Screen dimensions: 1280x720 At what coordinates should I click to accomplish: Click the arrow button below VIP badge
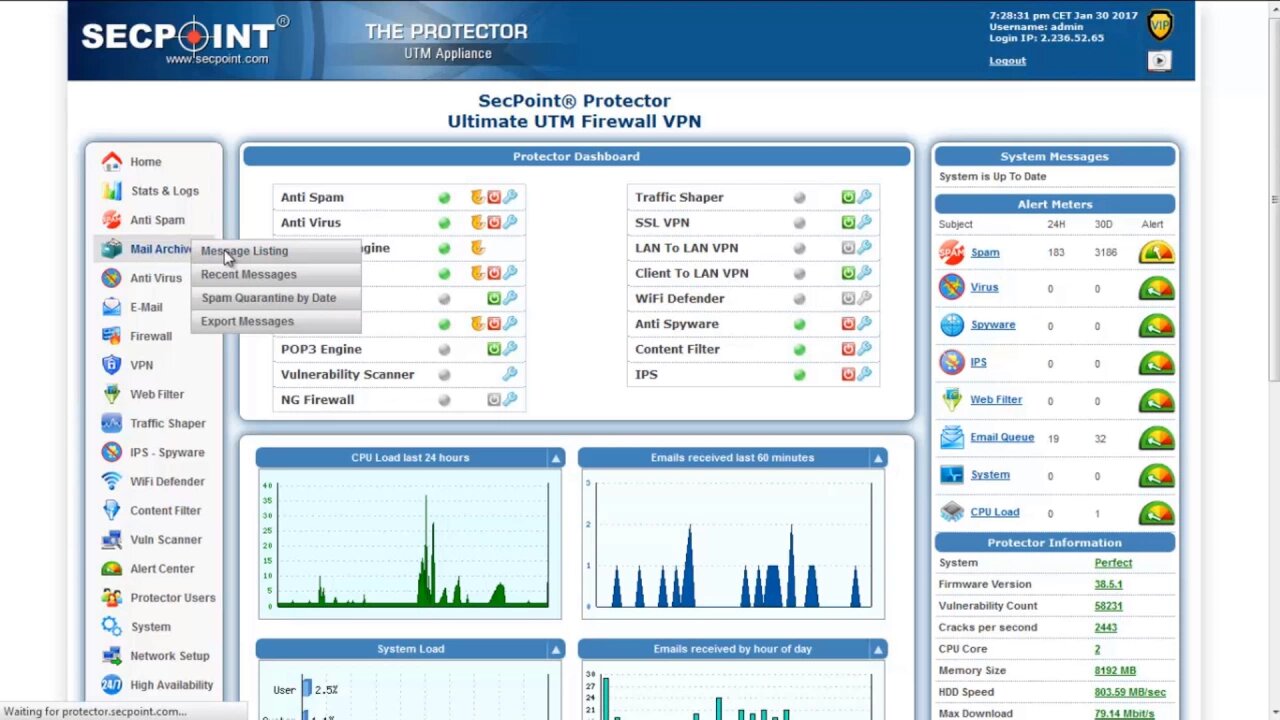1159,61
